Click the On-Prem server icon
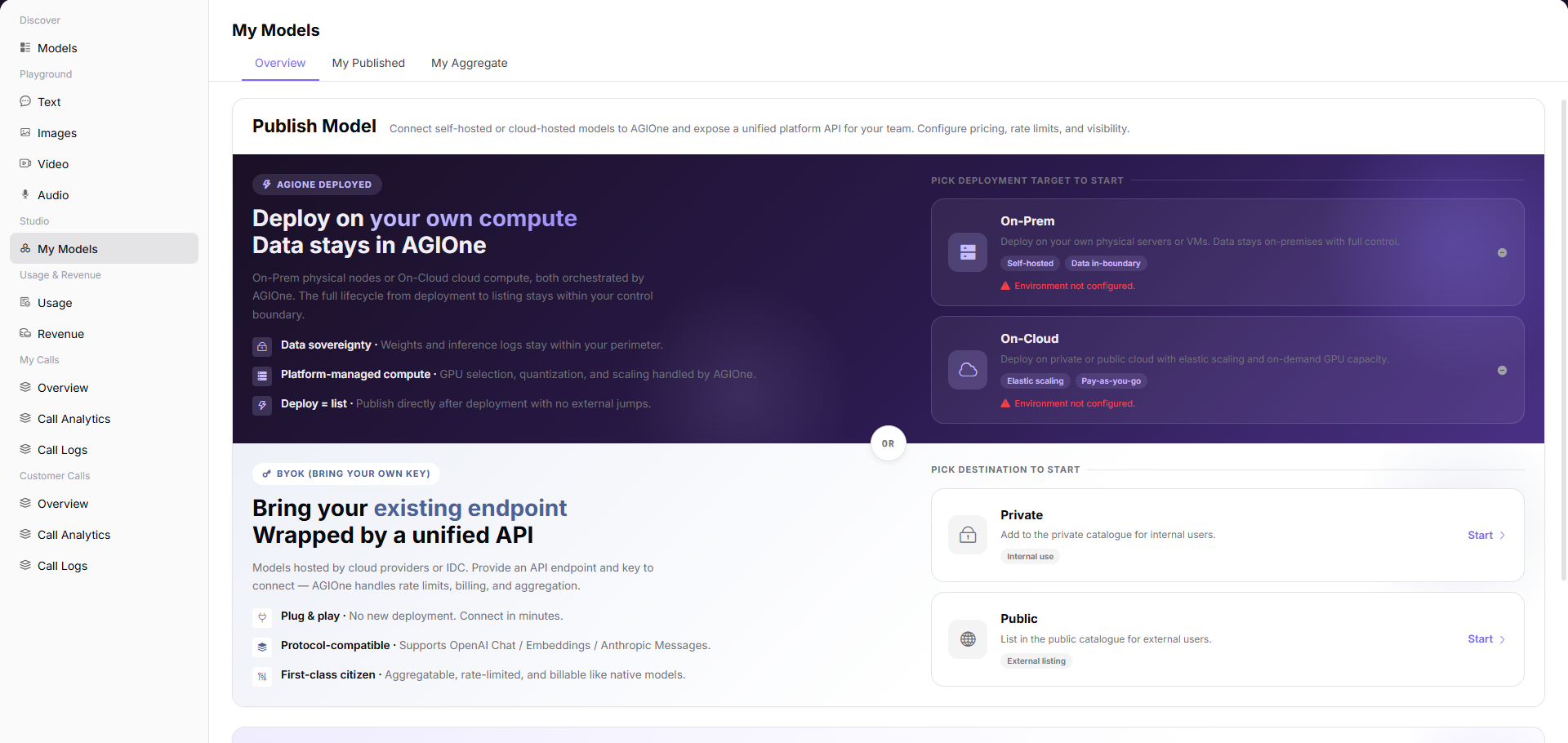This screenshot has width=1568, height=743. coord(968,252)
